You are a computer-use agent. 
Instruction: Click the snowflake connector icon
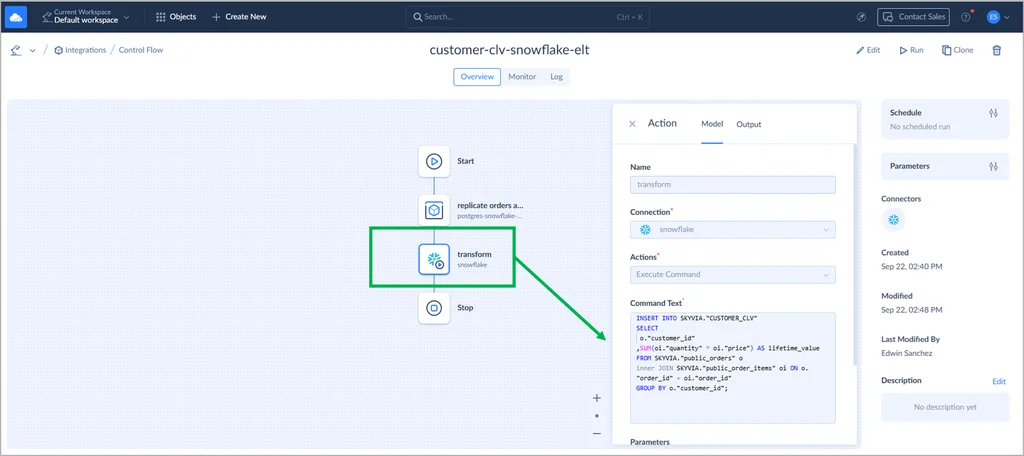tap(893, 220)
